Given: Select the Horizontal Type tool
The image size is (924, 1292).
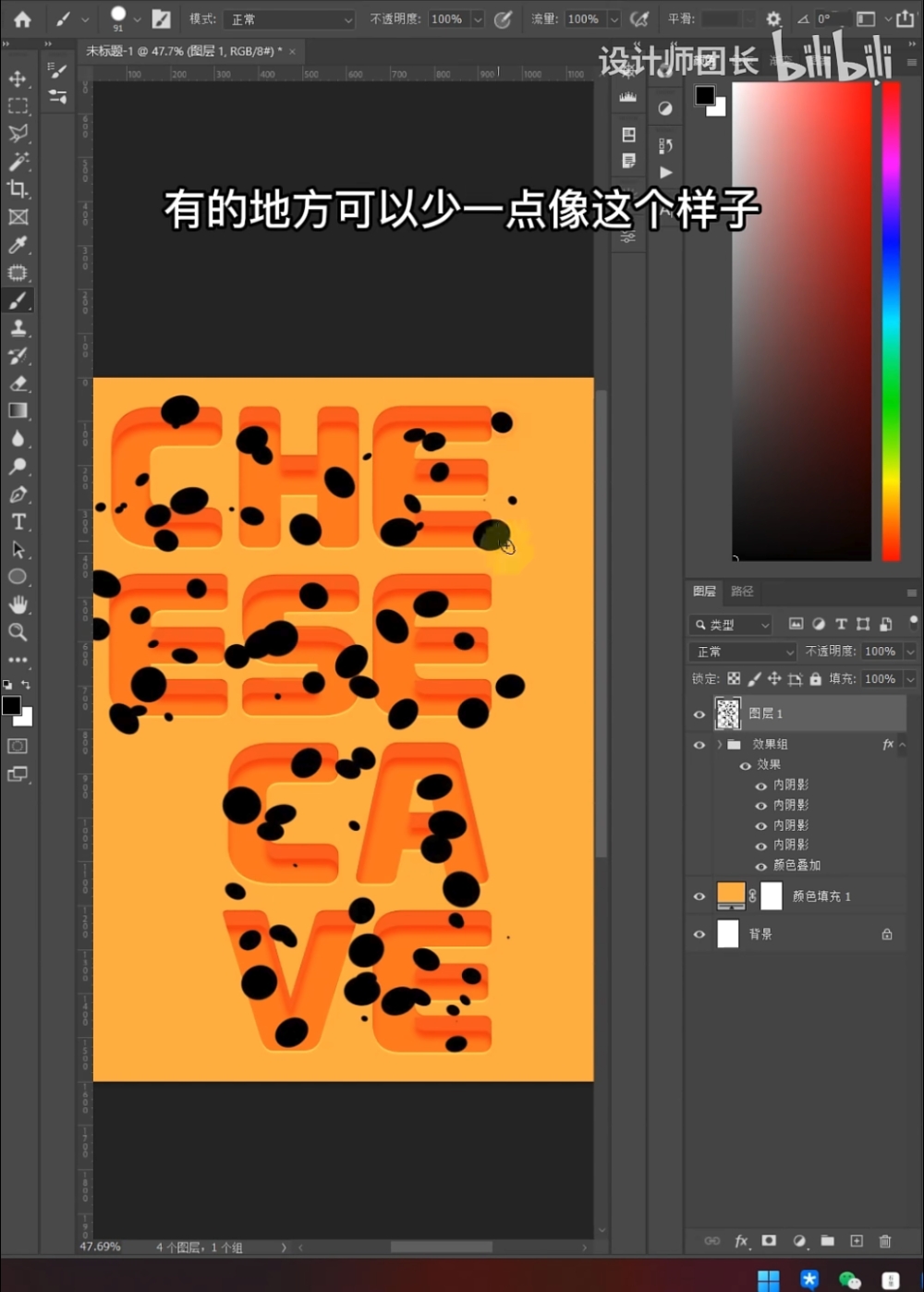Looking at the screenshot, I should coord(18,521).
